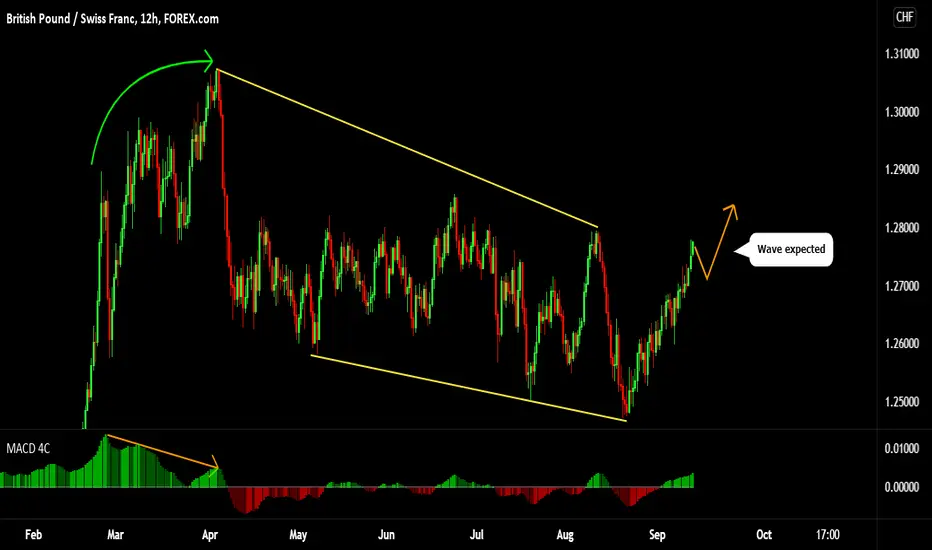Viewport: 932px width, 550px height.
Task: Click the 0.01000 MACD scale label
Action: pyautogui.click(x=902, y=448)
